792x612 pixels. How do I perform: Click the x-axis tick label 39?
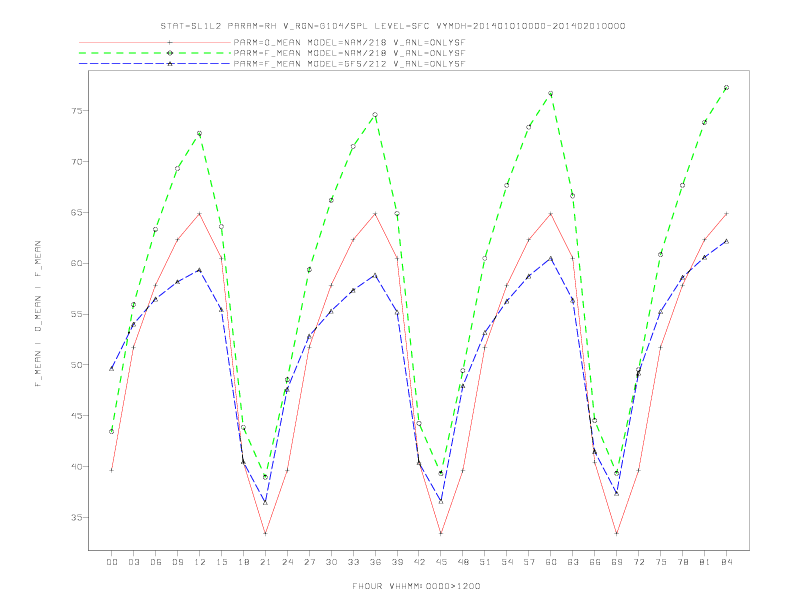pyautogui.click(x=397, y=562)
